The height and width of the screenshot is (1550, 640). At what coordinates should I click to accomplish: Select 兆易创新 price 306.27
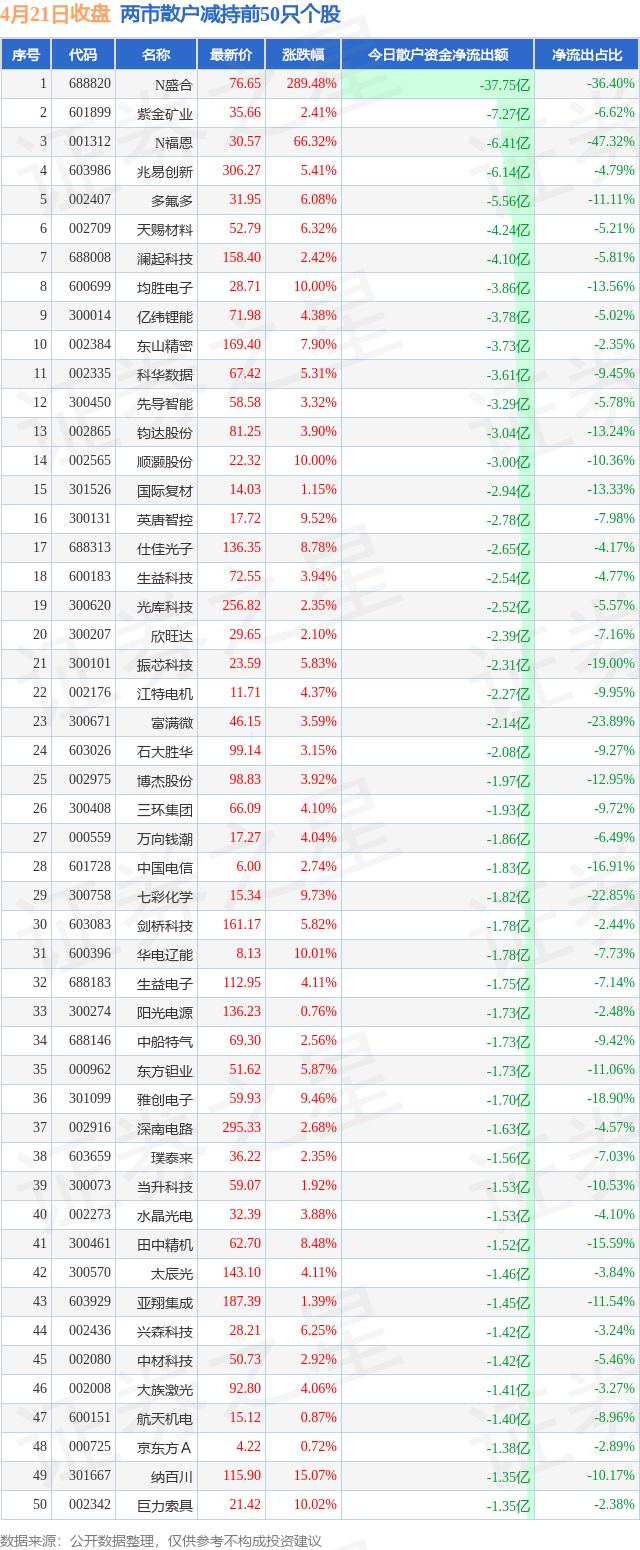(x=242, y=171)
